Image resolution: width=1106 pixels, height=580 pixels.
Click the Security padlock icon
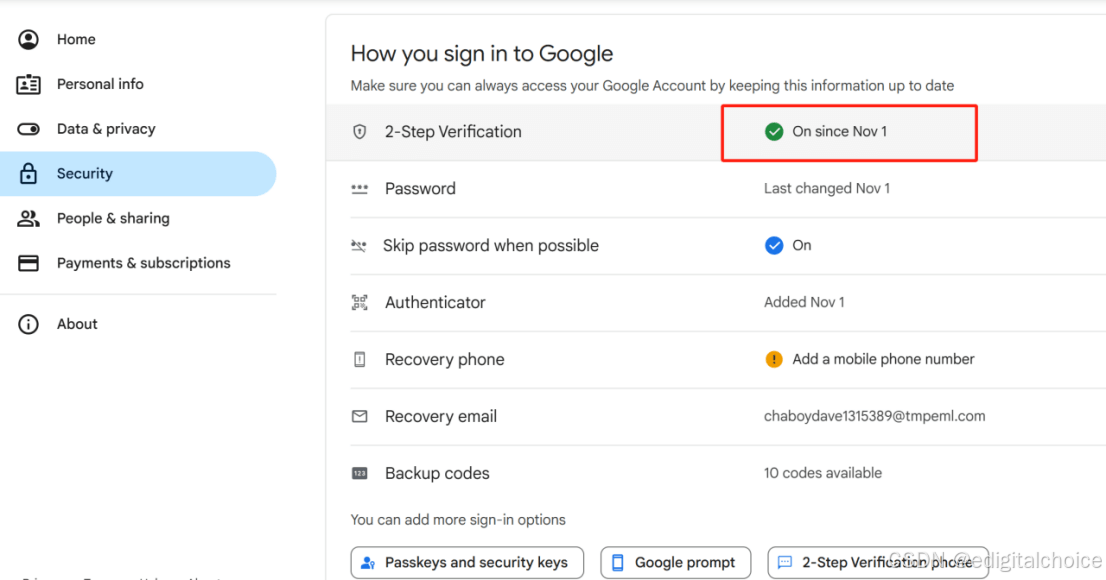pyautogui.click(x=28, y=174)
